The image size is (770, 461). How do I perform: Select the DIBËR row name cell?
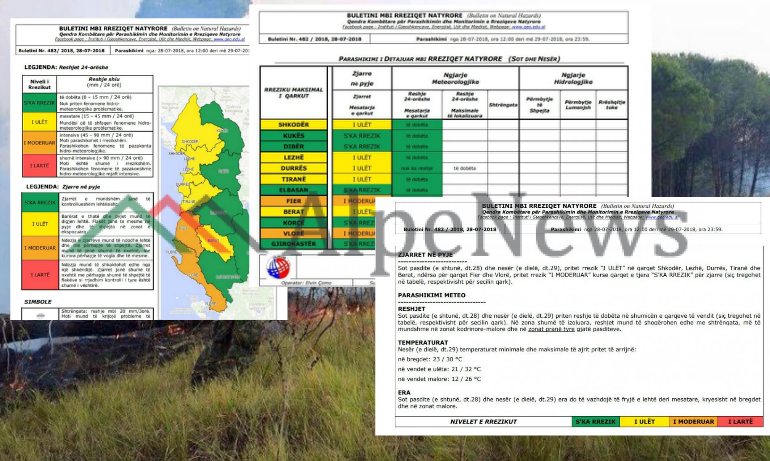294,146
